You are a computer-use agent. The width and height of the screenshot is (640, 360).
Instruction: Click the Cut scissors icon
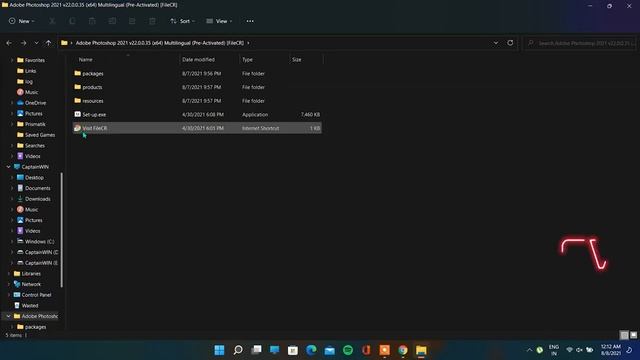coord(52,21)
